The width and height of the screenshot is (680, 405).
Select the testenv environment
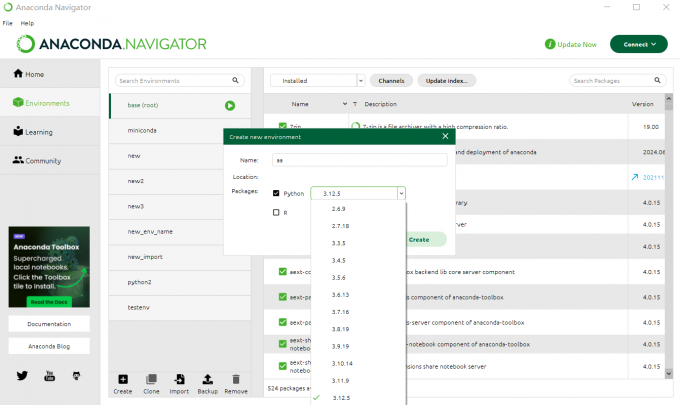click(180, 307)
